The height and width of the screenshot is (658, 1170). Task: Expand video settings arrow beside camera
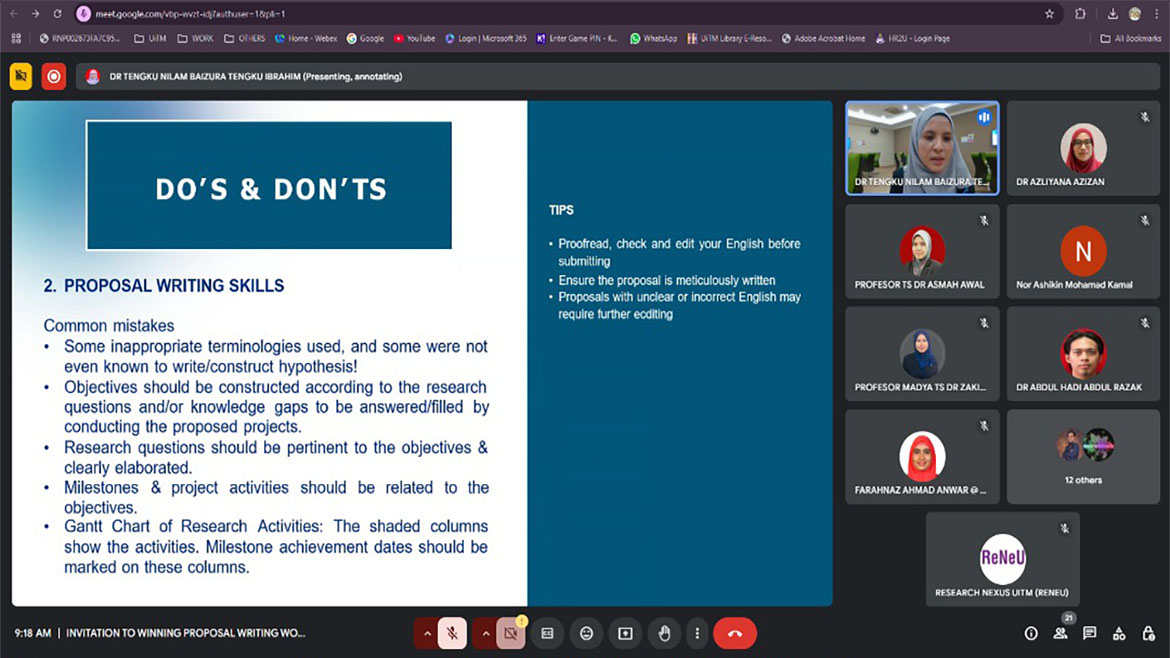click(485, 633)
